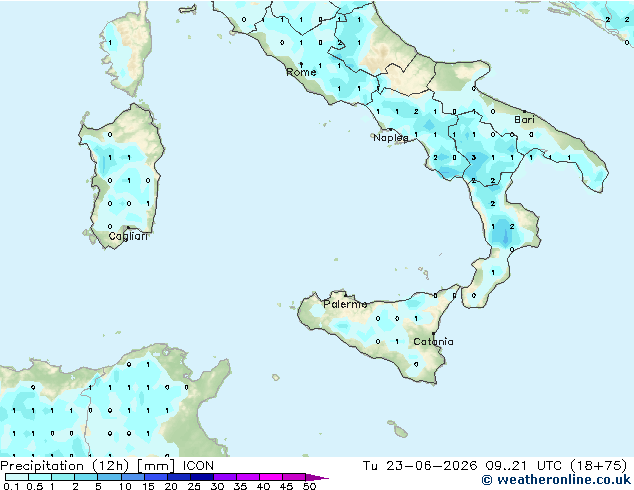Click the Bari city label
Viewport: 634px width, 490px height.
click(524, 119)
